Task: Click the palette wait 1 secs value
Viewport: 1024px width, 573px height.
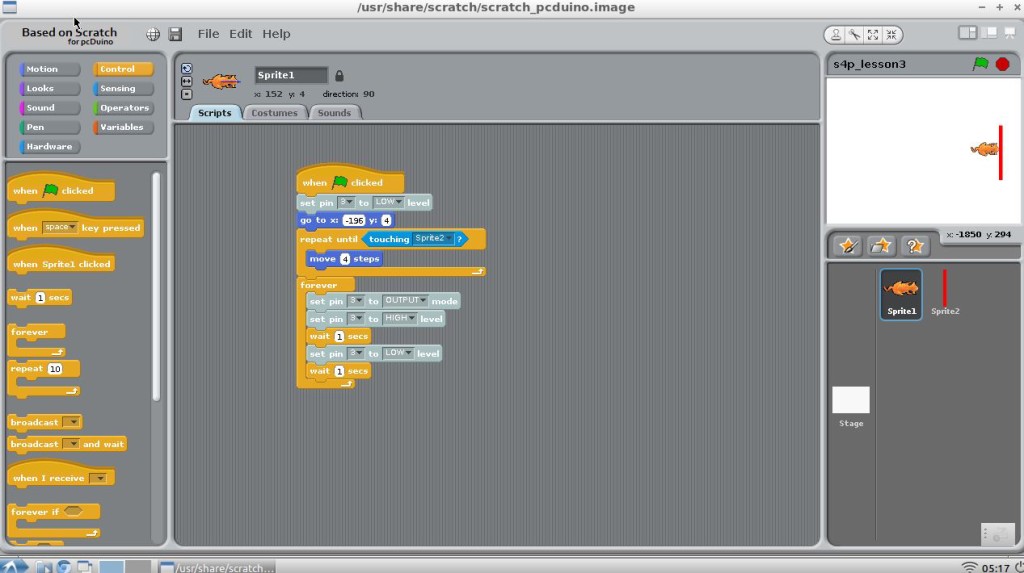Action: point(40,298)
